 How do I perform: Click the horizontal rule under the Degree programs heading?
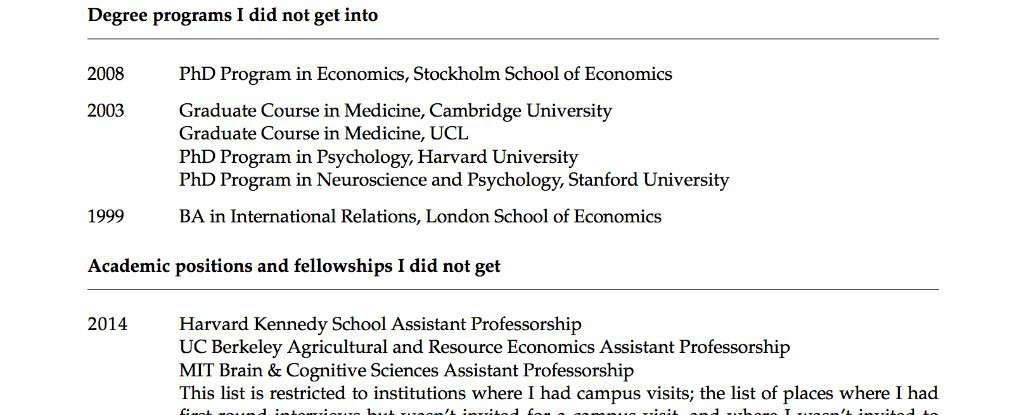(x=512, y=39)
